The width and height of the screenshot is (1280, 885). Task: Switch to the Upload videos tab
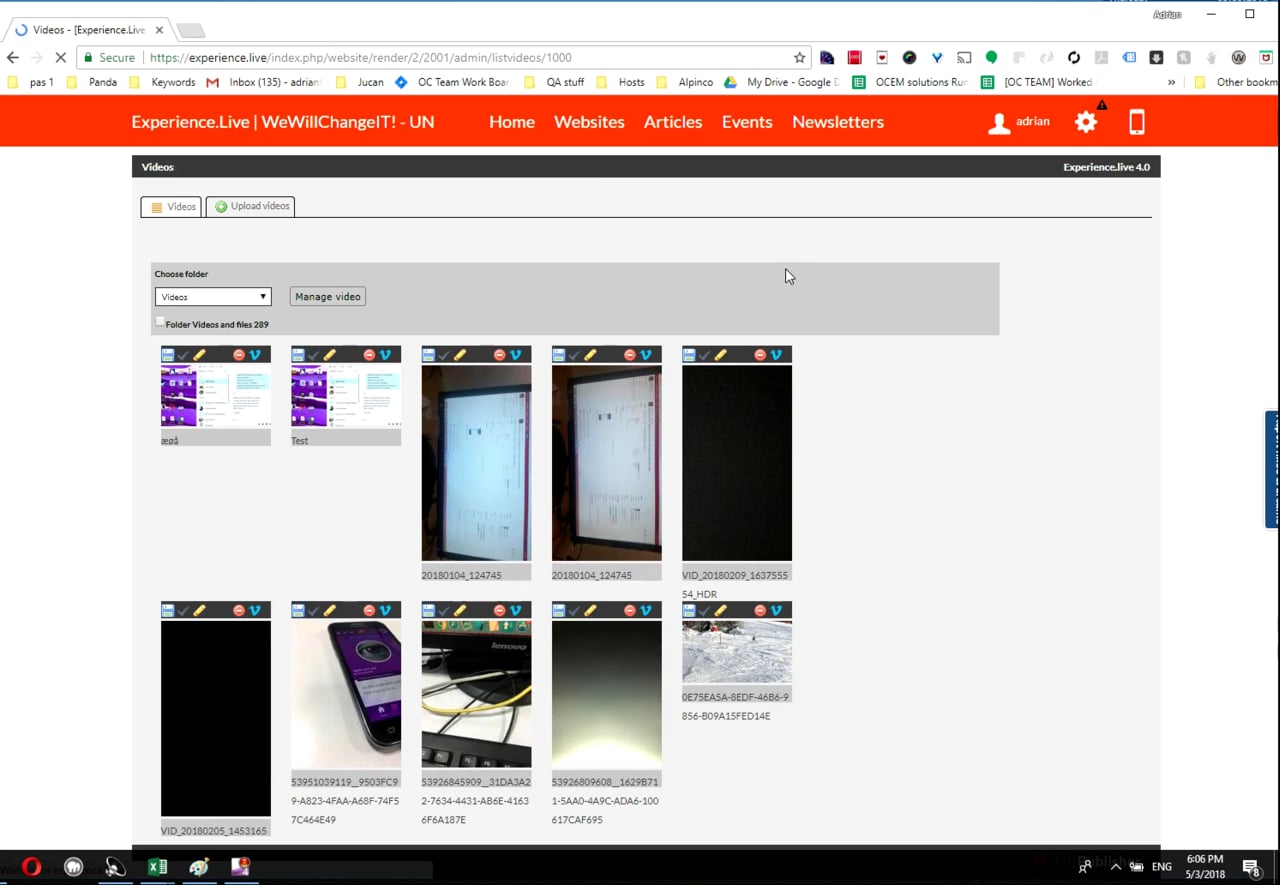click(250, 206)
